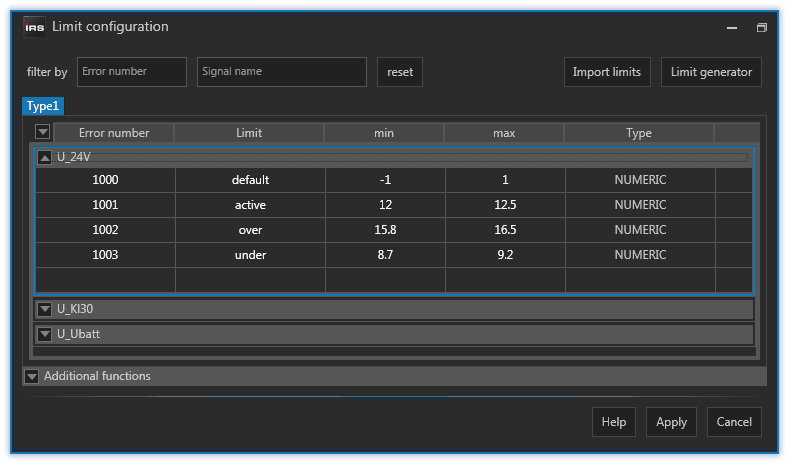Expand the Additional functions section
This screenshot has height=464, width=789.
tap(32, 376)
